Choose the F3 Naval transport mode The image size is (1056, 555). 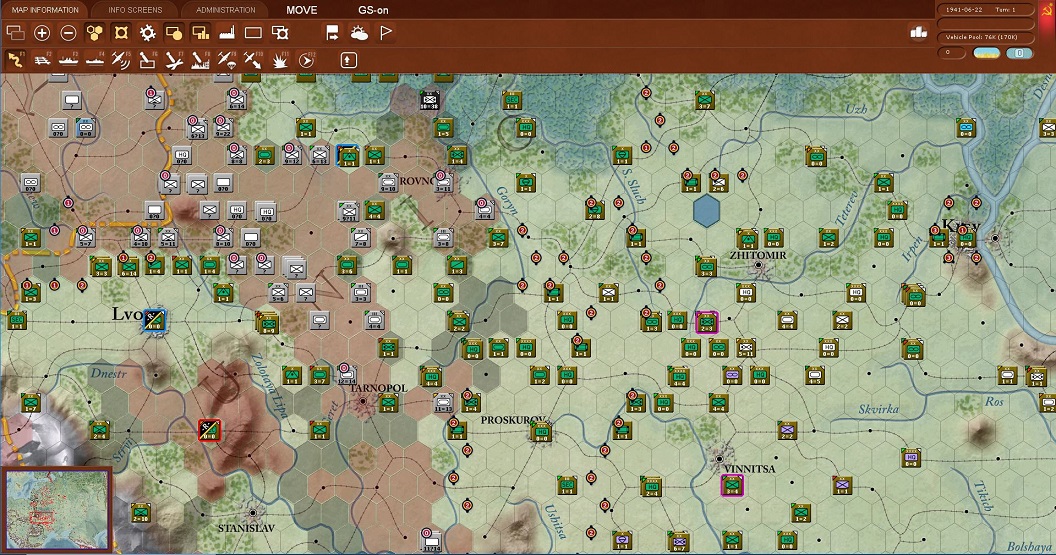[68, 60]
